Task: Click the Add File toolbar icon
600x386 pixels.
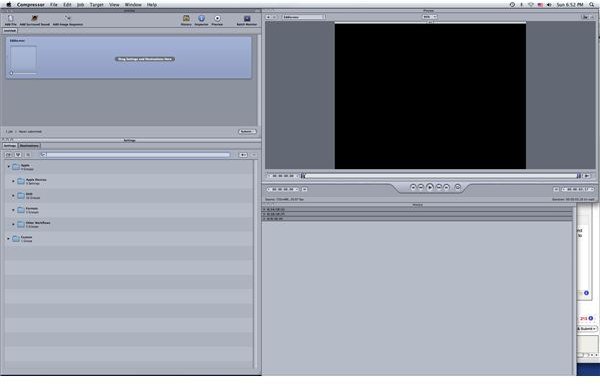Action: pyautogui.click(x=10, y=19)
